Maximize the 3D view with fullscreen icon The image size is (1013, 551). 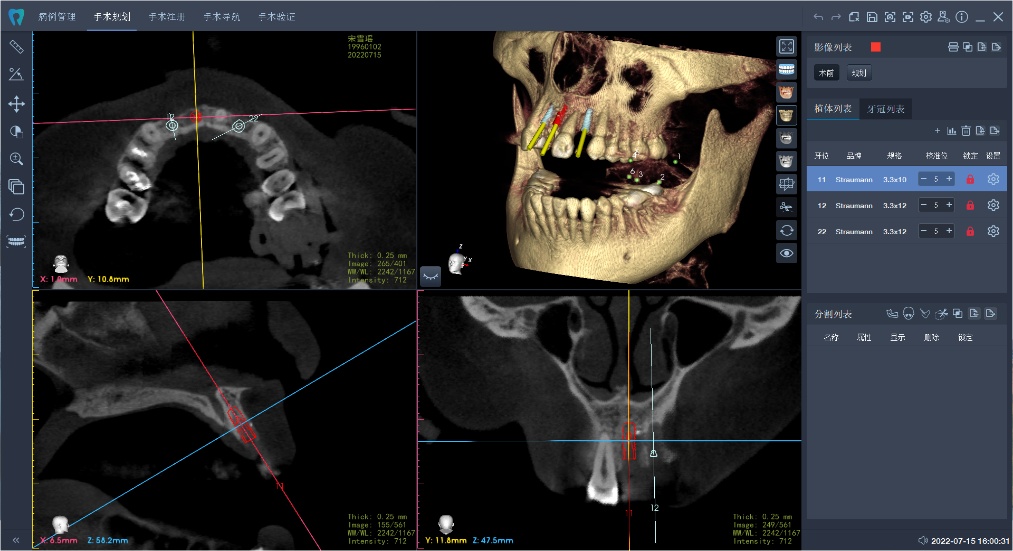coord(786,47)
